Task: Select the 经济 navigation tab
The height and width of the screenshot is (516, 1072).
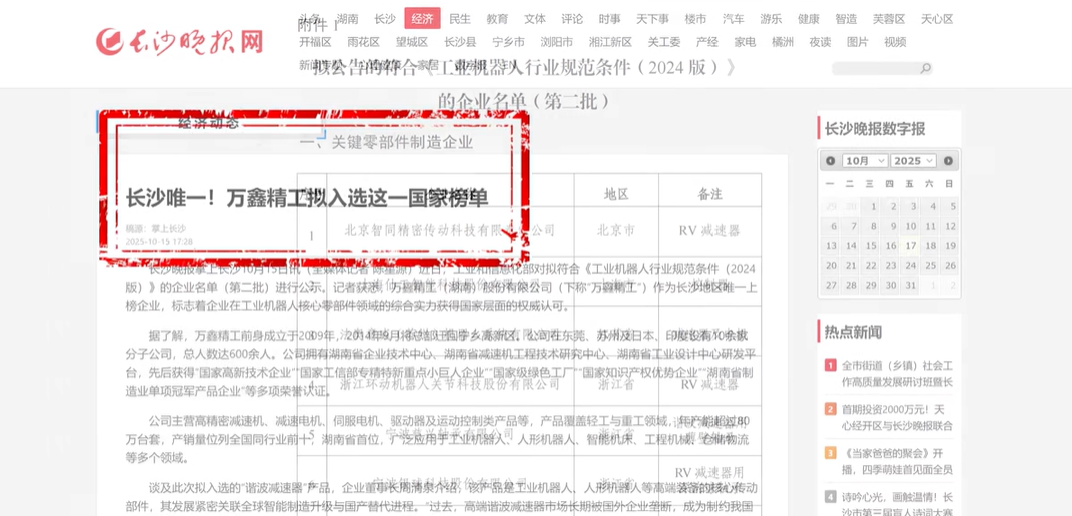Action: tap(422, 19)
